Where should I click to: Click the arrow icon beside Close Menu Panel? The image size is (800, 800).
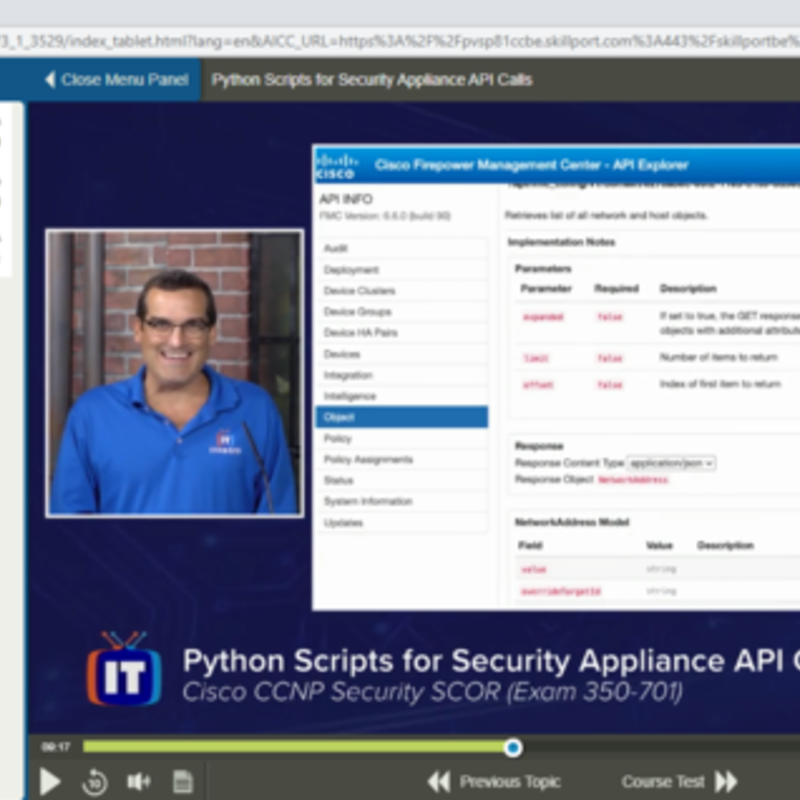50,80
